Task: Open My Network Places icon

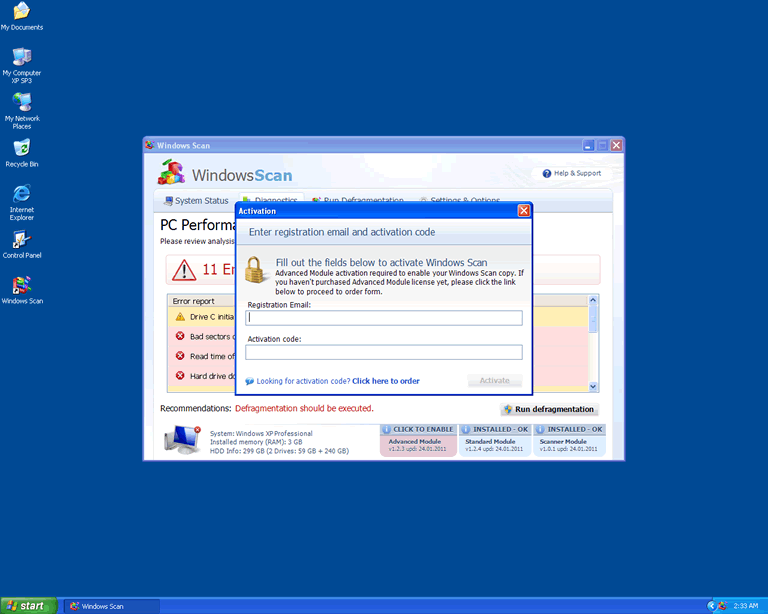Action: click(21, 103)
